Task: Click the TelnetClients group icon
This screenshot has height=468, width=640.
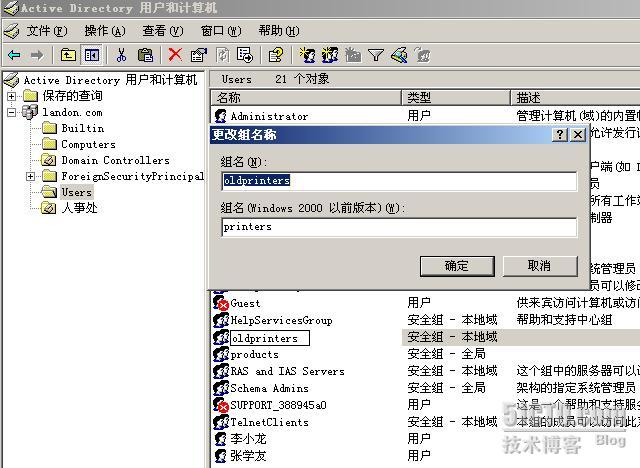Action: pyautogui.click(x=221, y=422)
